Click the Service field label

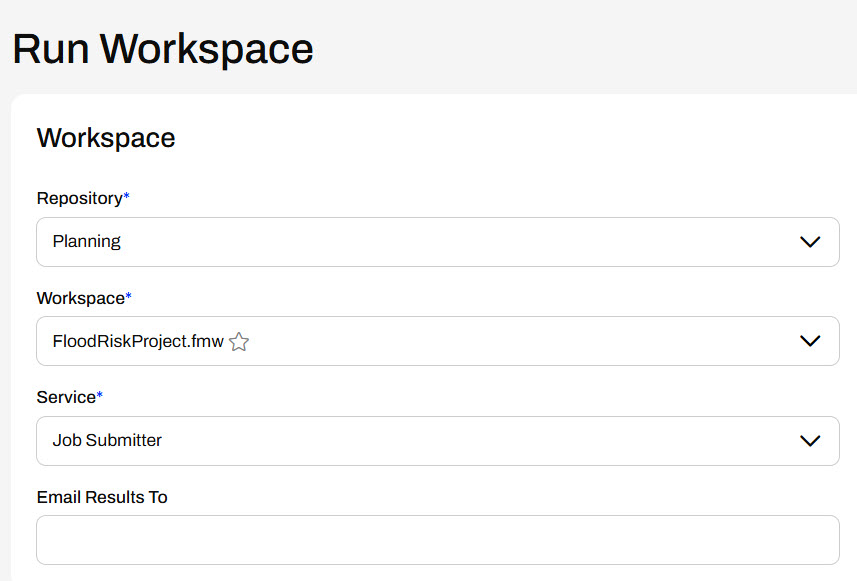click(x=65, y=397)
